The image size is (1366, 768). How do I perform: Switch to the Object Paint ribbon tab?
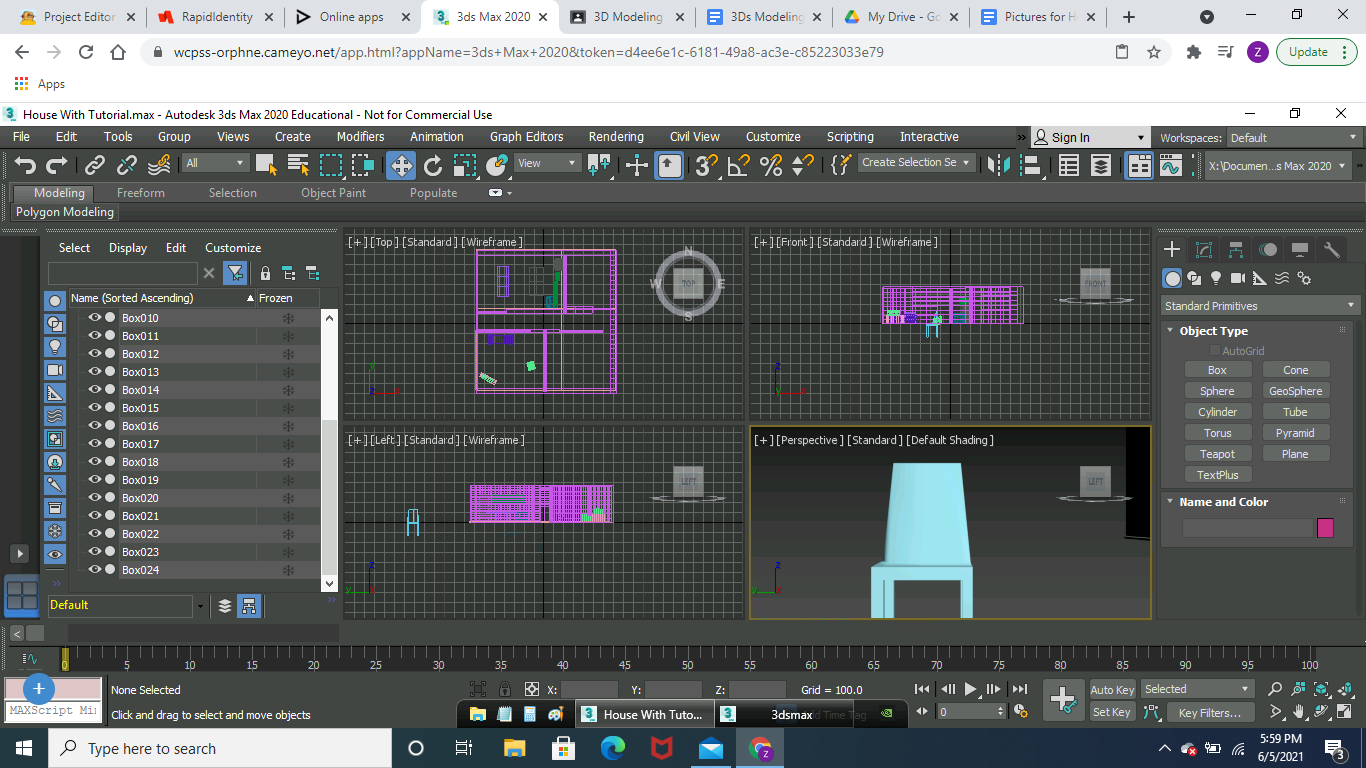[x=333, y=193]
